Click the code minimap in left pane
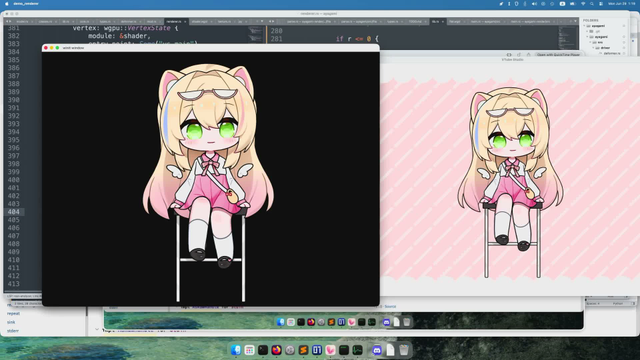The height and width of the screenshot is (360, 640). coord(256,35)
